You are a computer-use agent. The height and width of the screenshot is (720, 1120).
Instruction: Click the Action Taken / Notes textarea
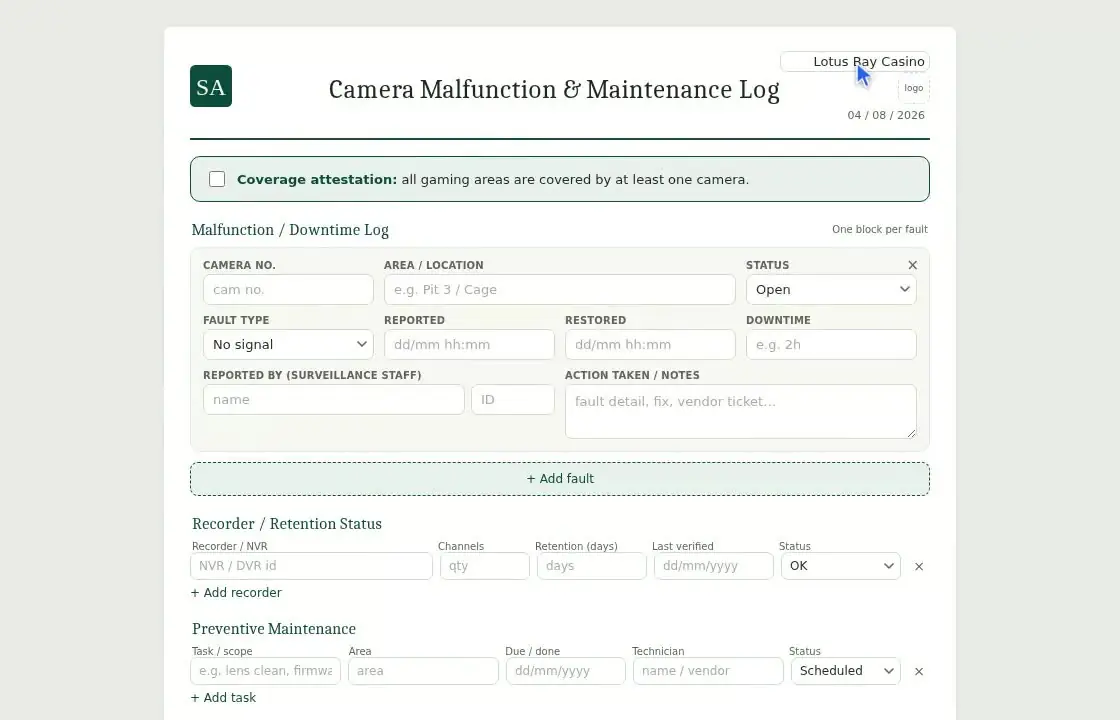(x=741, y=411)
